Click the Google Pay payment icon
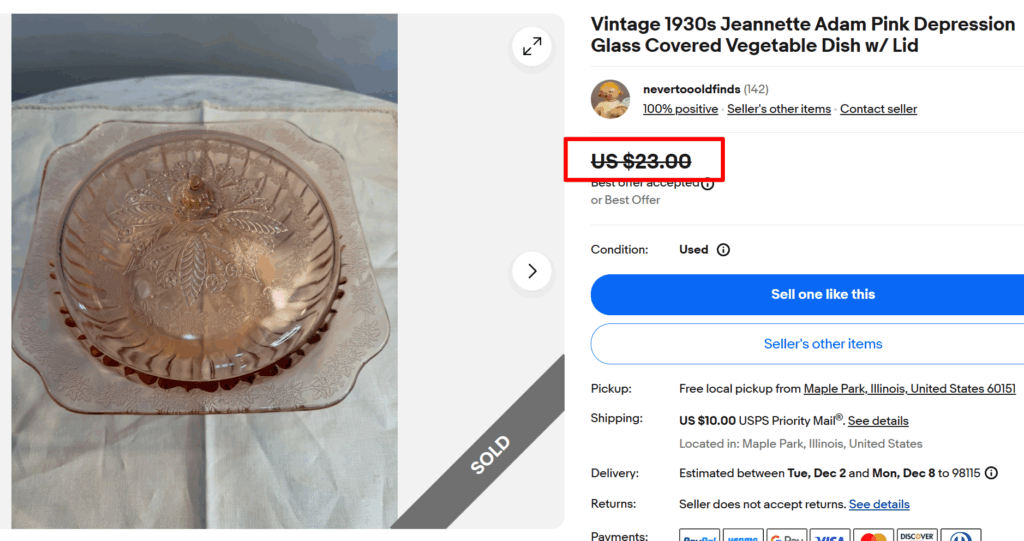Image resolution: width=1024 pixels, height=541 pixels. (786, 536)
